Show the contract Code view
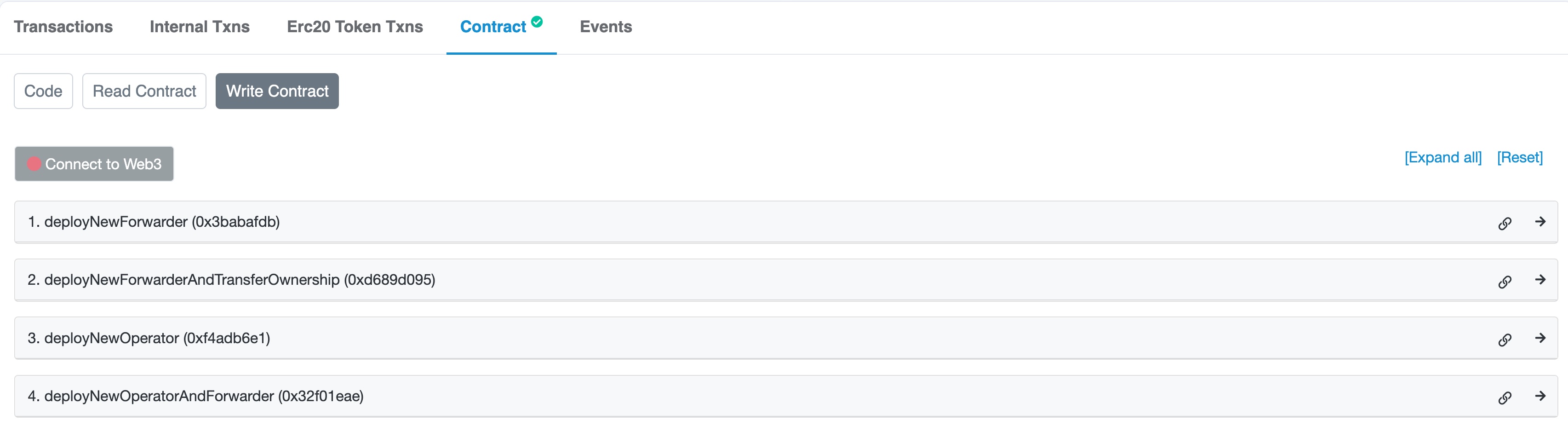The image size is (1568, 426). coord(43,91)
